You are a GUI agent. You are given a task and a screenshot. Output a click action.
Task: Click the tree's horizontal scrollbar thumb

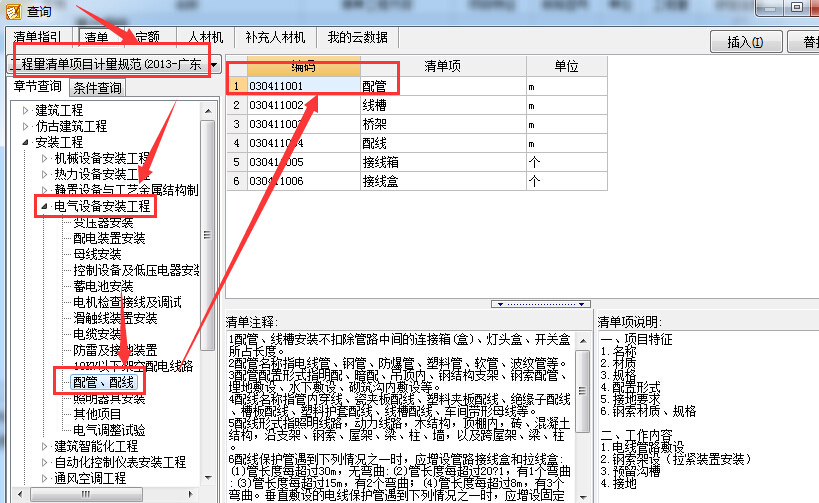(86, 494)
